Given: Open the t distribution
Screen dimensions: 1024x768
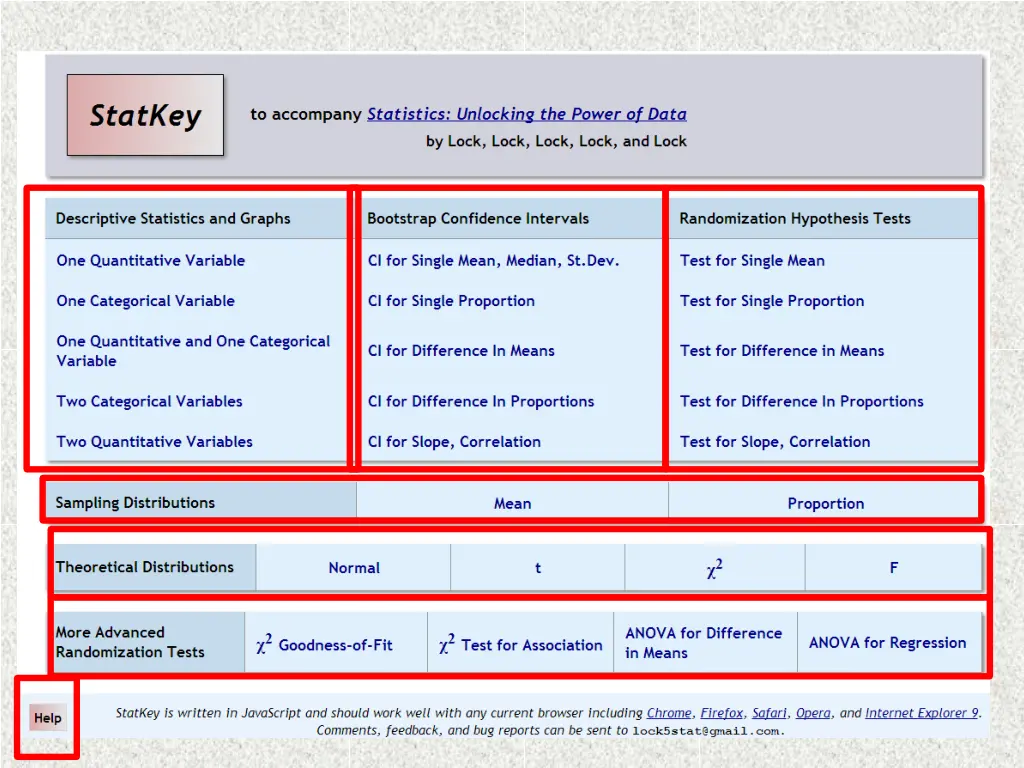Looking at the screenshot, I should coord(538,568).
